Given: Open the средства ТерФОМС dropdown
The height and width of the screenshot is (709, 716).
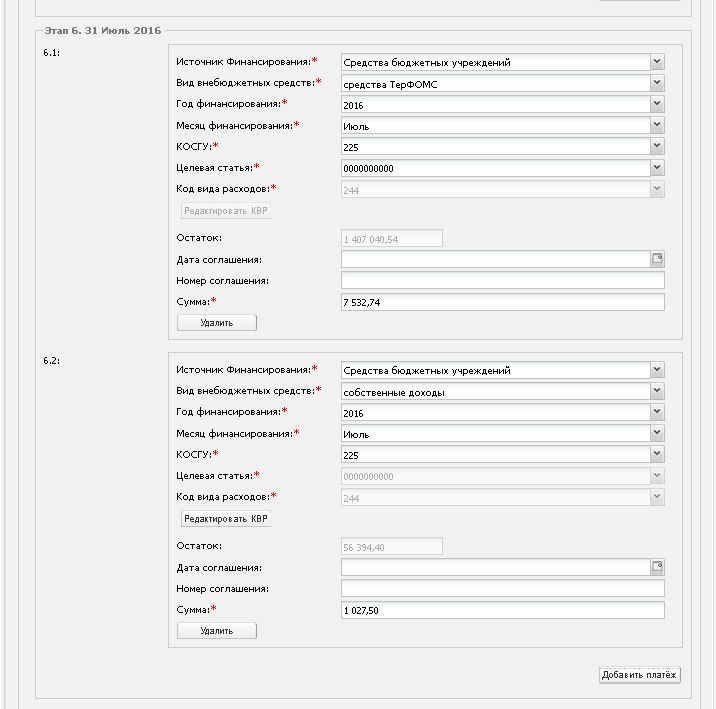Looking at the screenshot, I should (656, 84).
